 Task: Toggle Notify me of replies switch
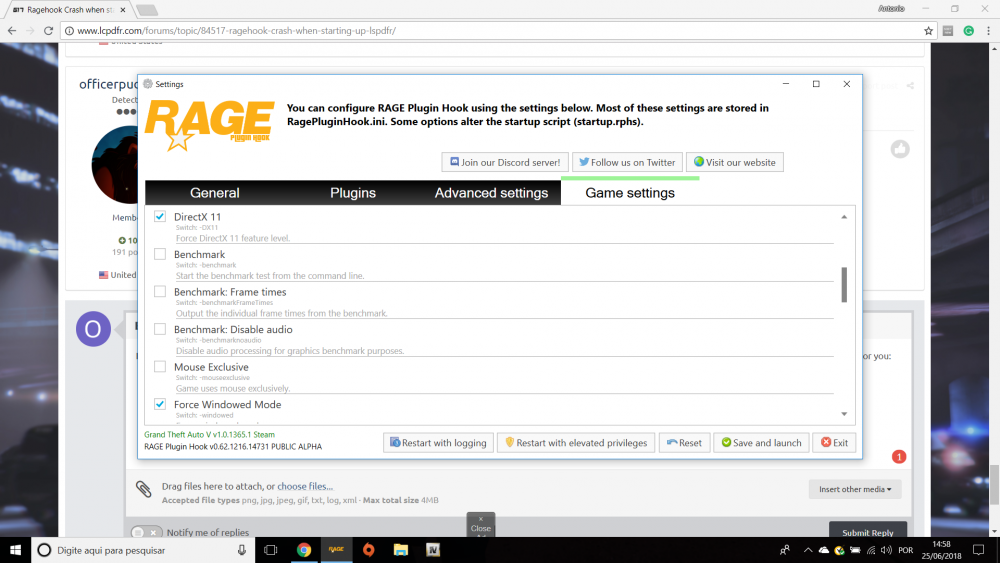[x=146, y=532]
